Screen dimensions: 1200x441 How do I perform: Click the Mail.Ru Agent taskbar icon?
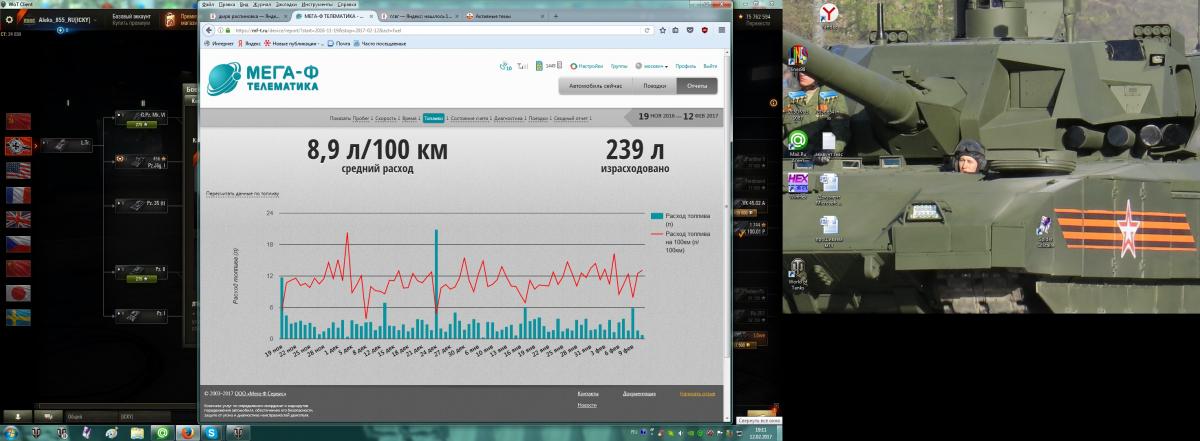[162, 432]
